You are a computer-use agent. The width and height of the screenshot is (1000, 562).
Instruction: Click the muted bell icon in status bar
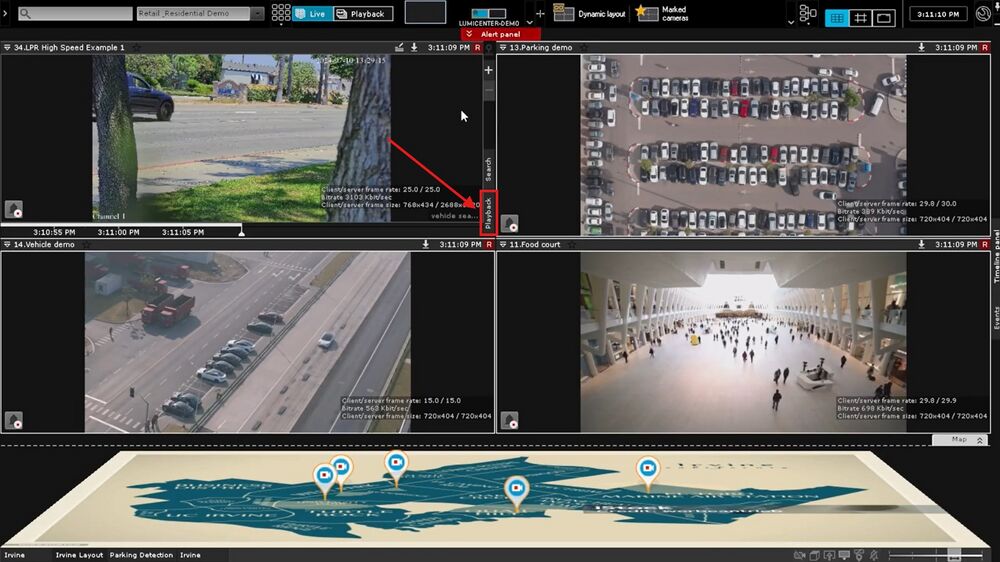tap(874, 555)
